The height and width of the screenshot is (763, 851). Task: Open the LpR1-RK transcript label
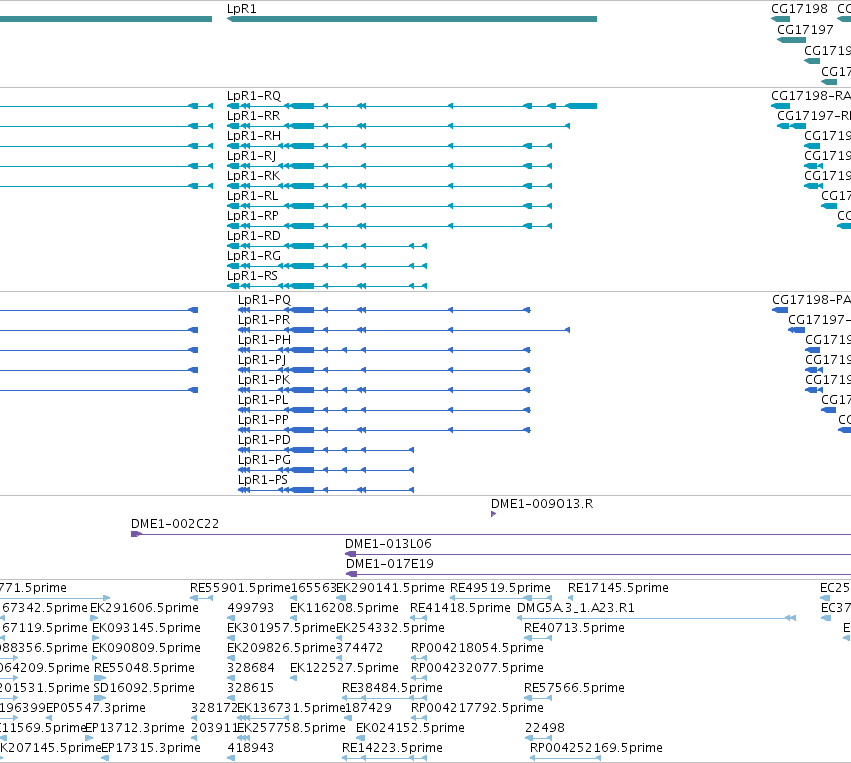(253, 176)
